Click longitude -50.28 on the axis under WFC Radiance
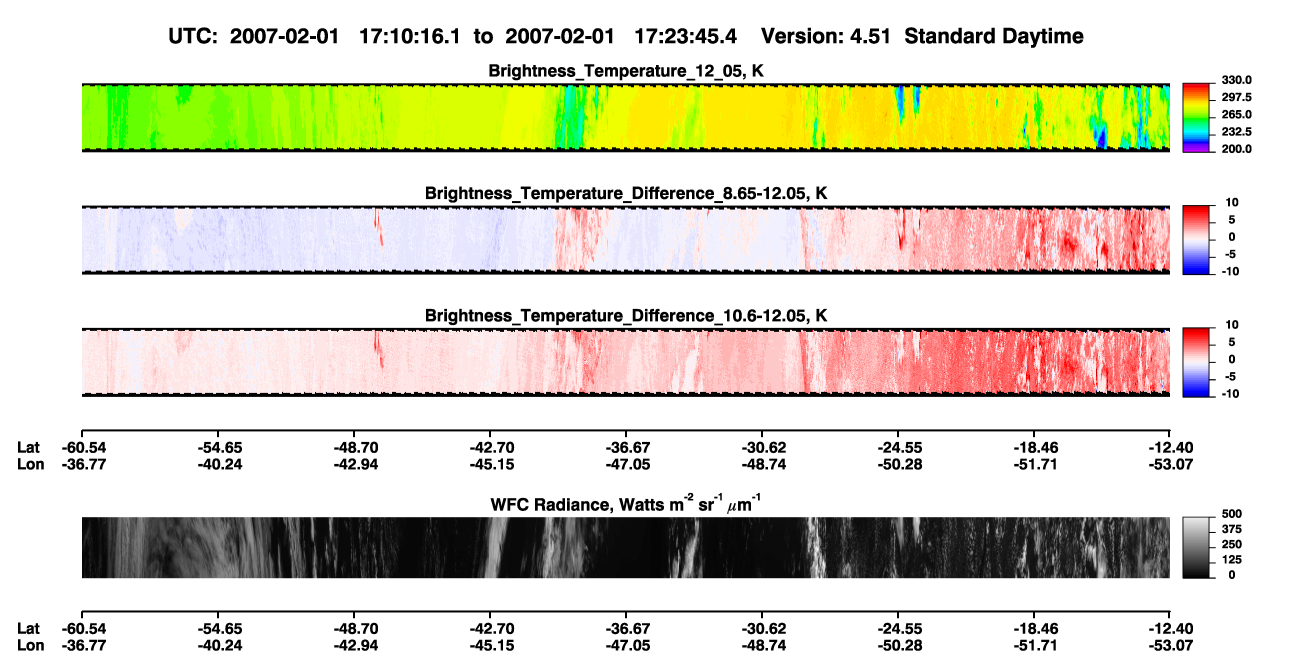This screenshot has width=1300, height=667. tap(898, 645)
